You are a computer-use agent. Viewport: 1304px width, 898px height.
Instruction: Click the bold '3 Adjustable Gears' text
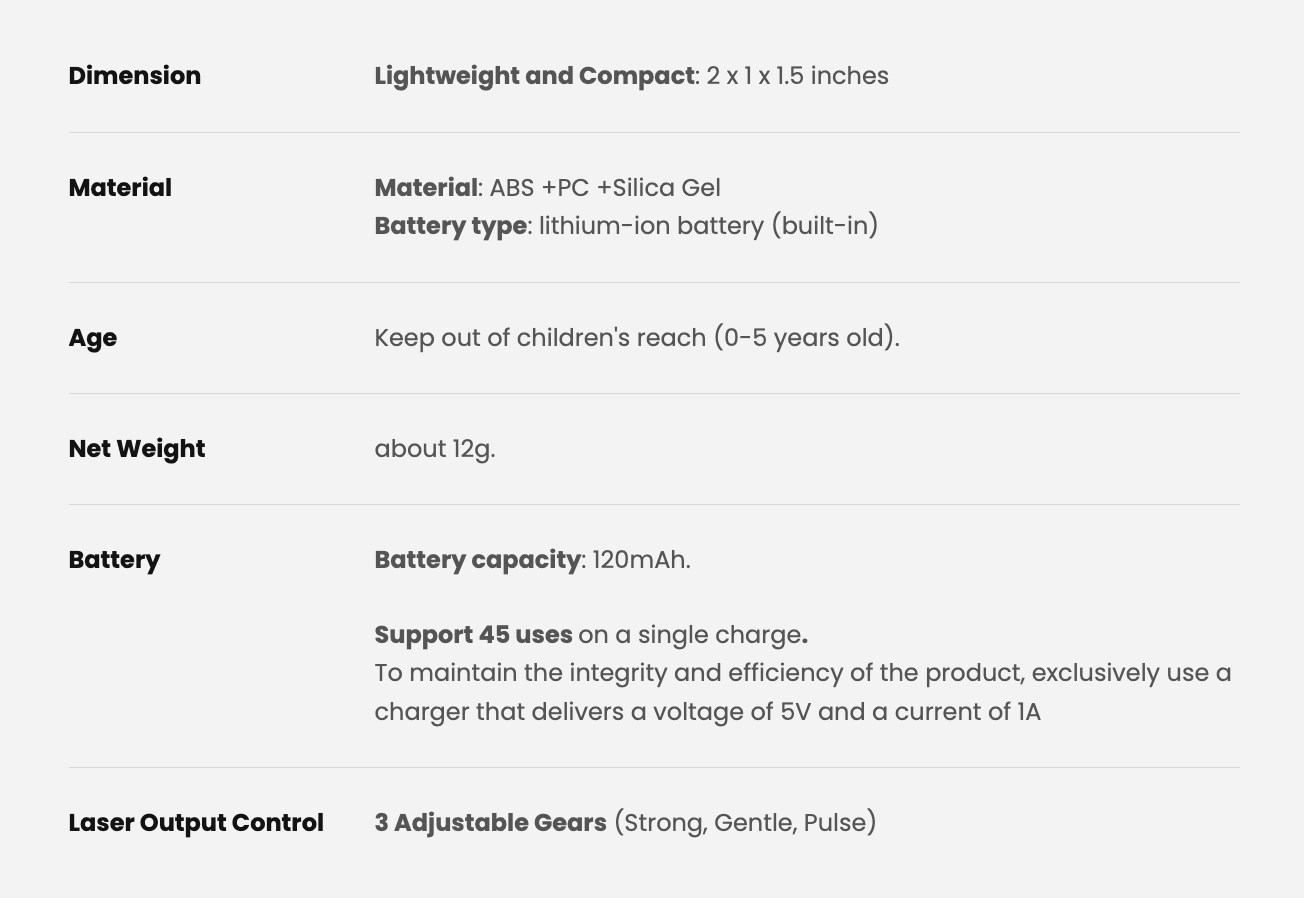pos(490,823)
